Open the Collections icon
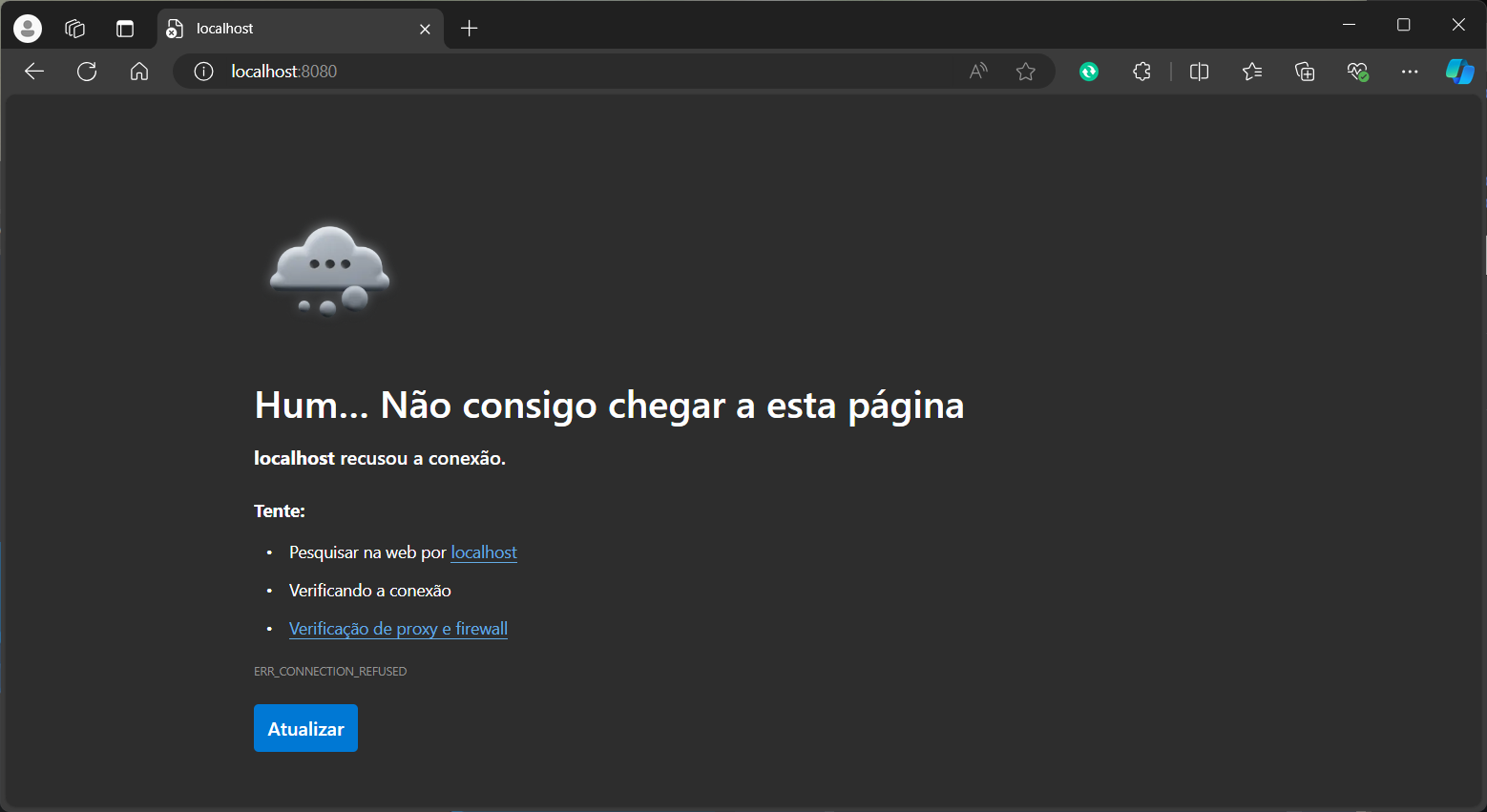Screen dimensions: 1487x812 1305,72
